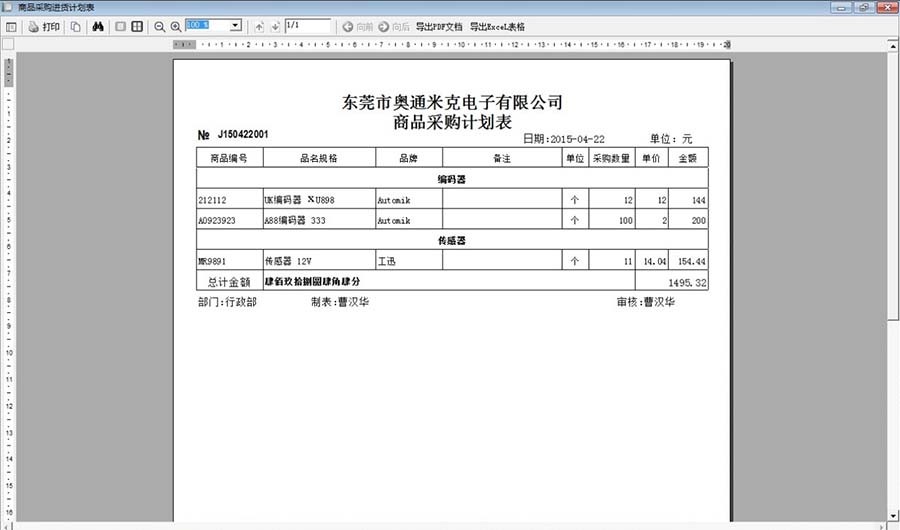The width and height of the screenshot is (900, 530).
Task: Click the 向后 forward navigation button
Action: [394, 27]
